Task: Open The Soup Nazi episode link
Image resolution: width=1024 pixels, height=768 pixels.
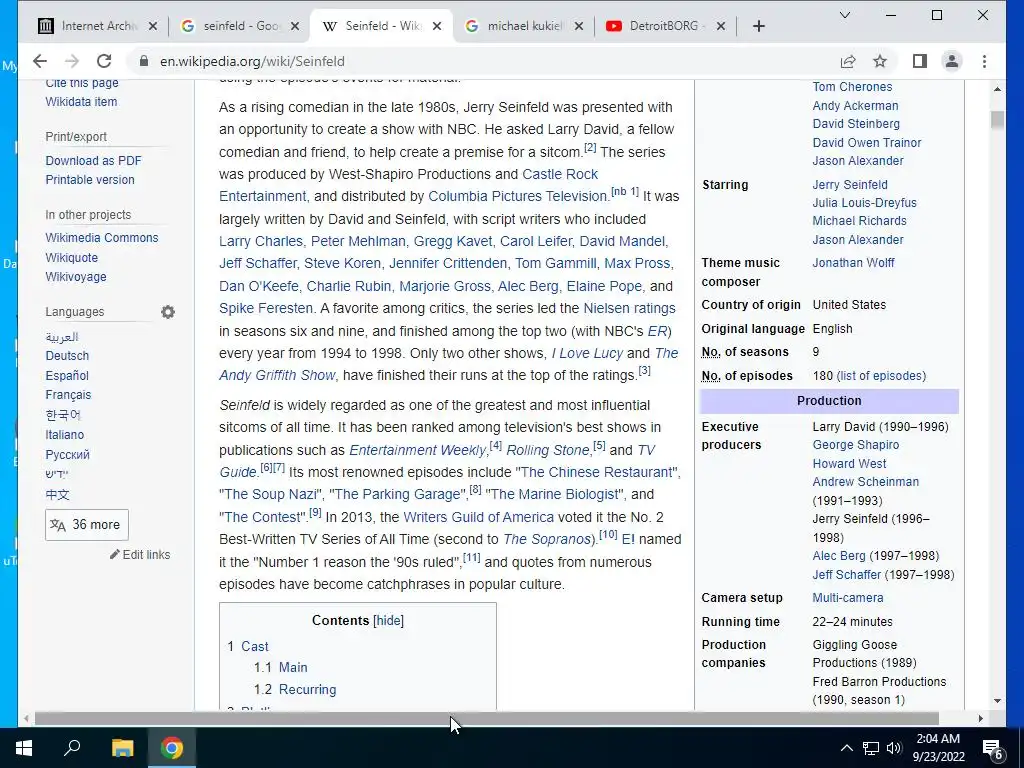Action: click(270, 494)
